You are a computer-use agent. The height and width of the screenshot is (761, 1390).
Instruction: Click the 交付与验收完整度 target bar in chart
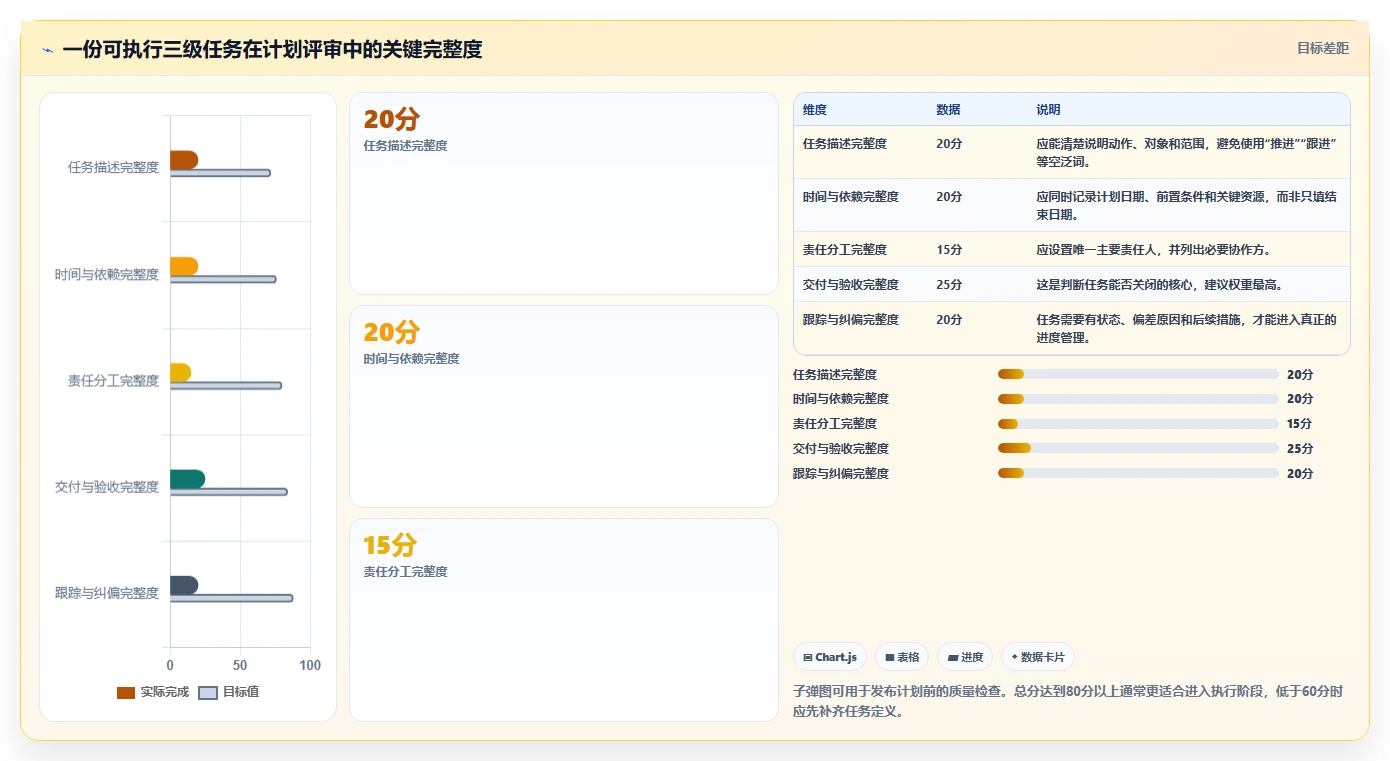[229, 492]
